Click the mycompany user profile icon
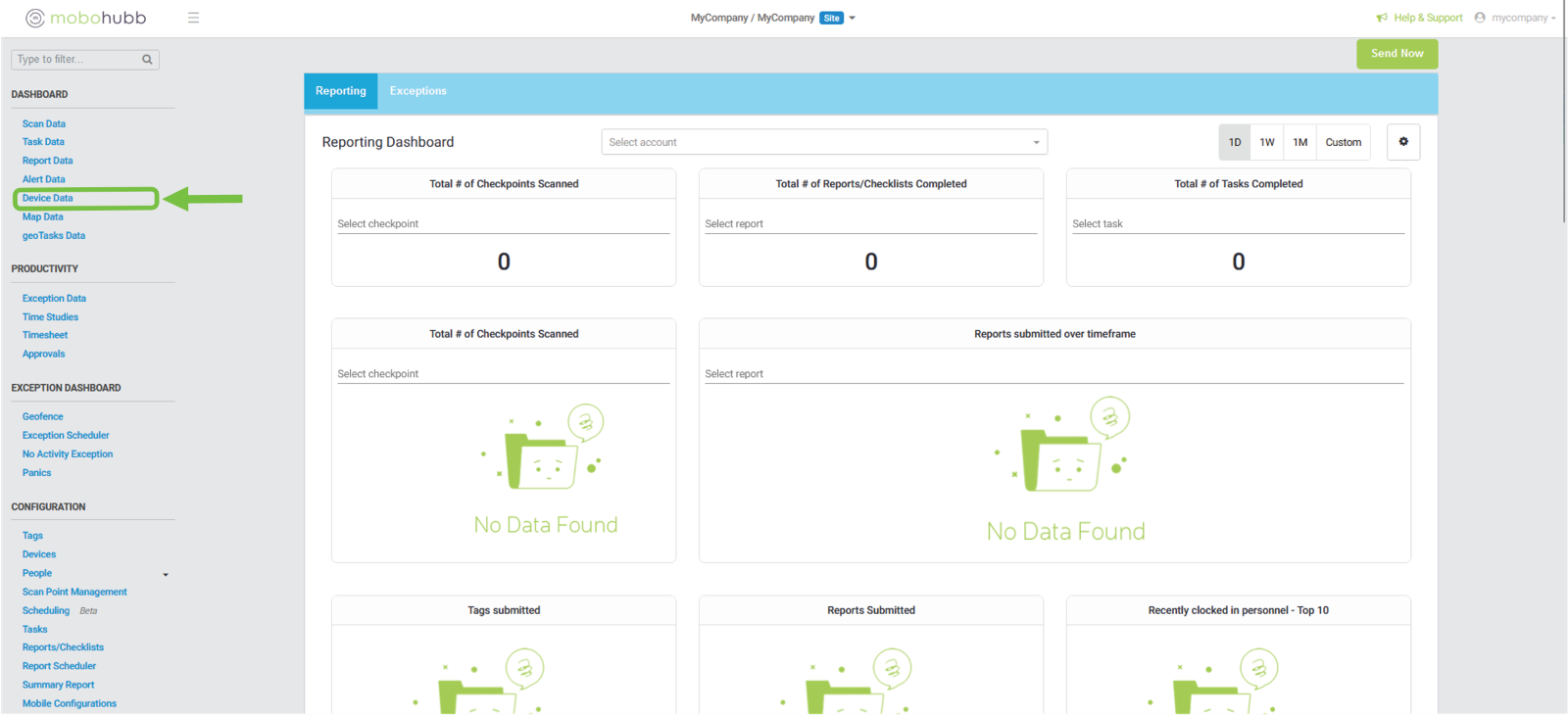This screenshot has height=715, width=1568. [1480, 18]
